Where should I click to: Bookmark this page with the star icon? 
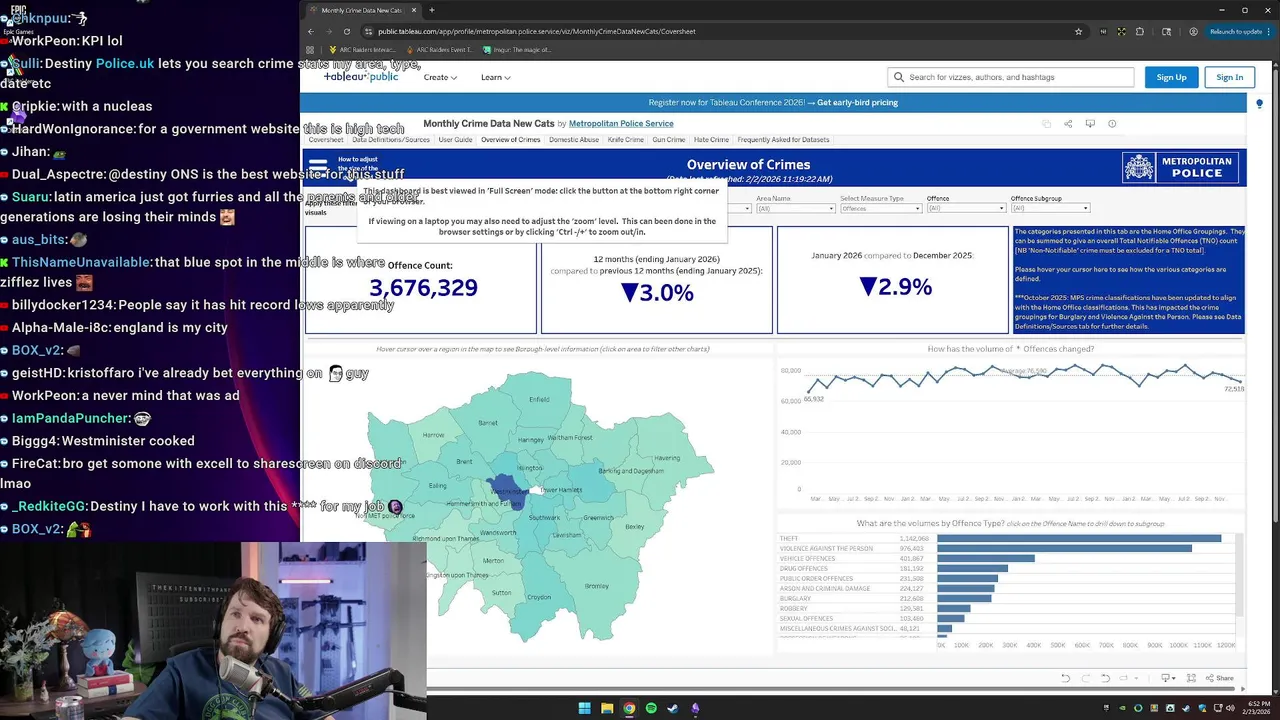1078,31
